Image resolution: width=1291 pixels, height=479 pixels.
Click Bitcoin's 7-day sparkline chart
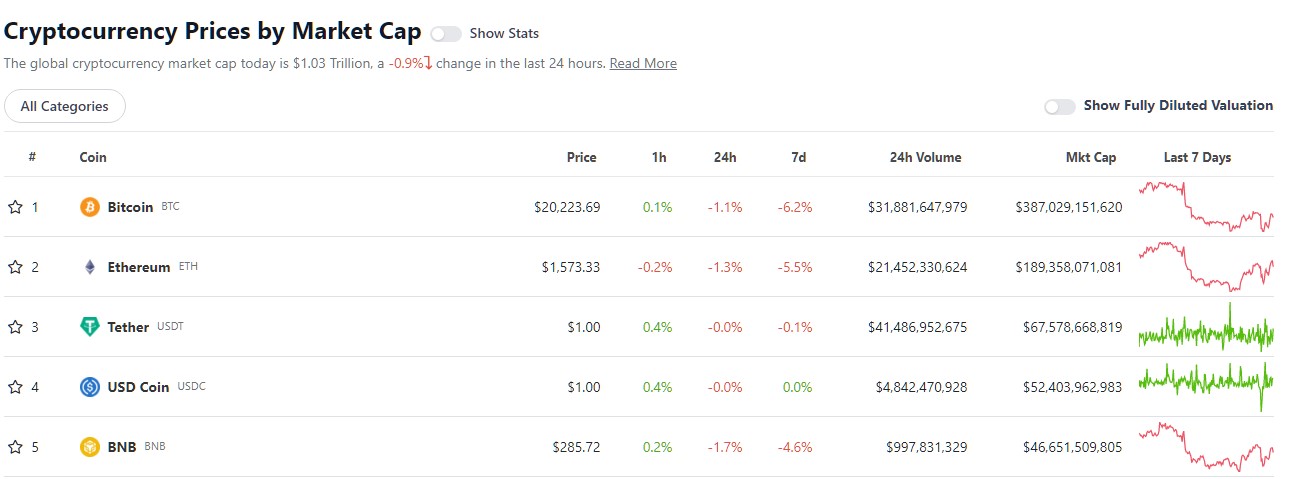(x=1206, y=207)
